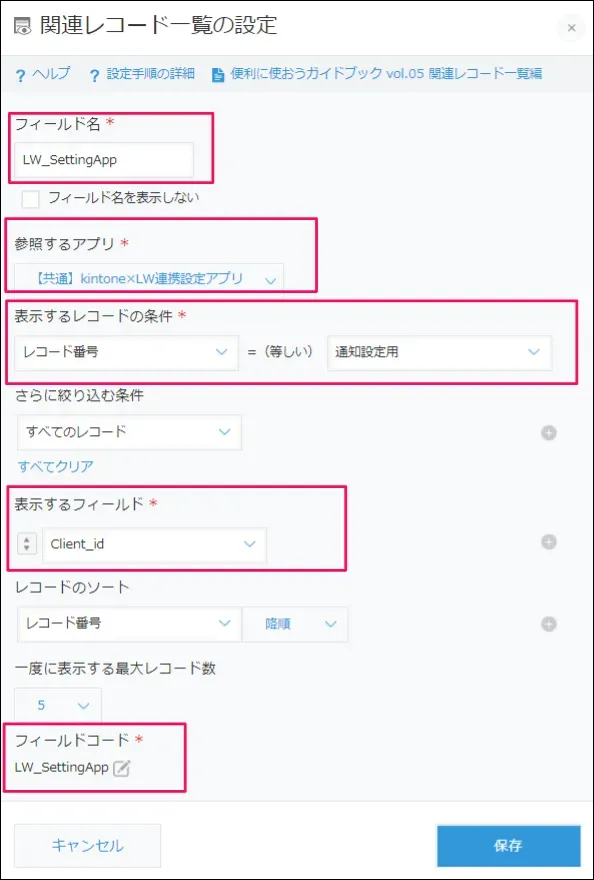Image resolution: width=594 pixels, height=880 pixels.
Task: Change the 降順 sort order dropdown
Action: [x=295, y=624]
